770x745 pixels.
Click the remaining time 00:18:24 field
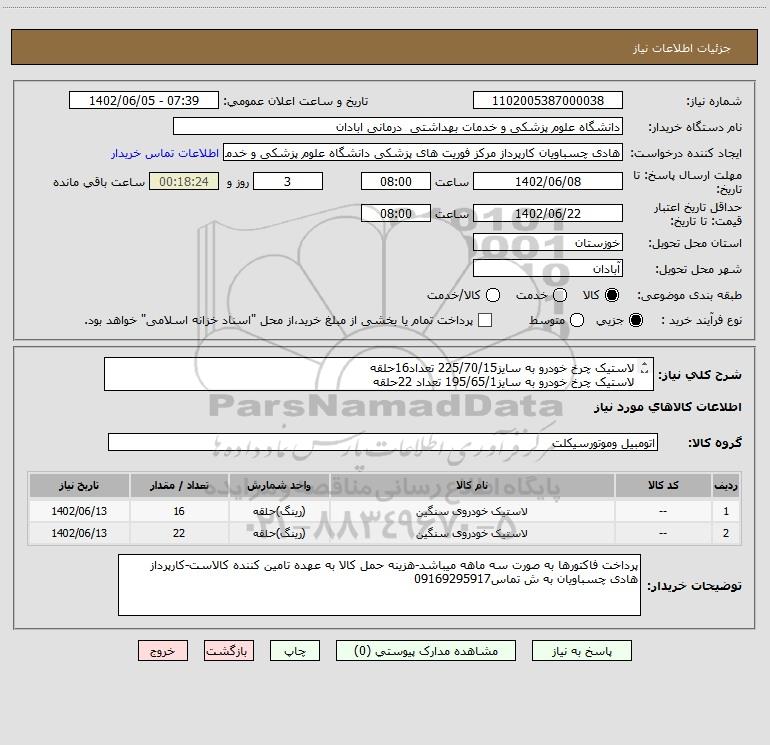(x=184, y=181)
